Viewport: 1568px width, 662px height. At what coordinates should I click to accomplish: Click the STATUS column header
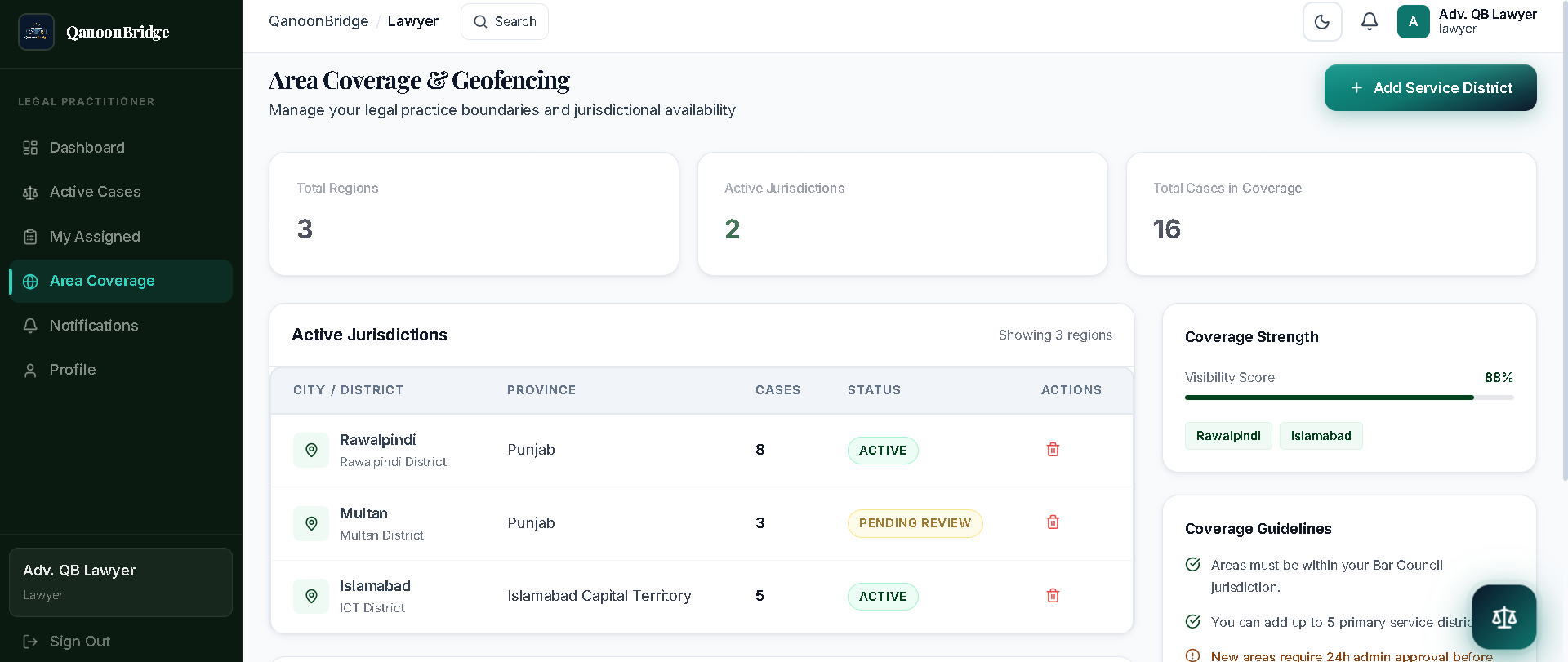click(874, 390)
